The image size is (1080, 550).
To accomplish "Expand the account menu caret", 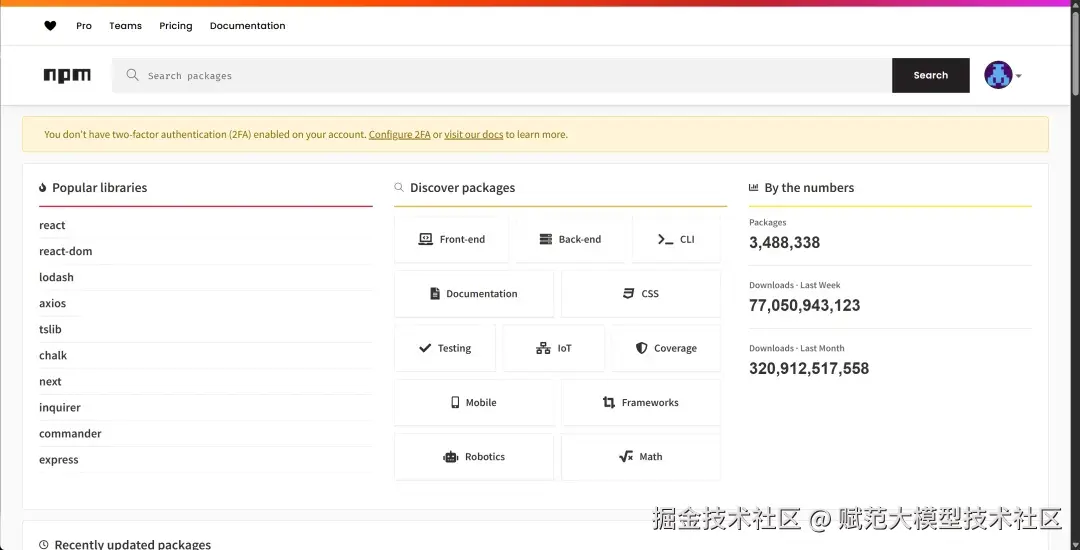I will pyautogui.click(x=1019, y=76).
